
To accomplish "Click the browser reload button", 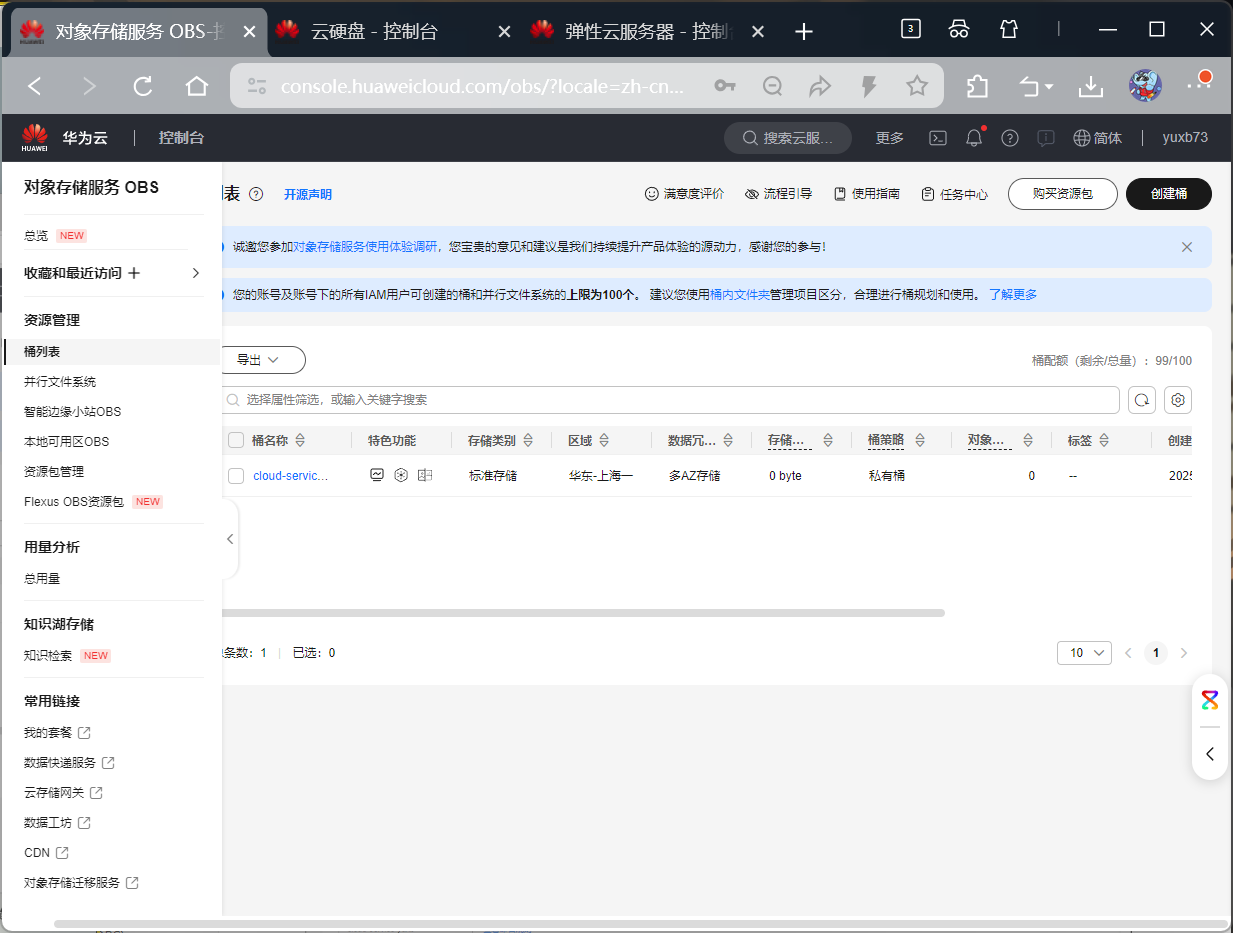I will pyautogui.click(x=143, y=87).
